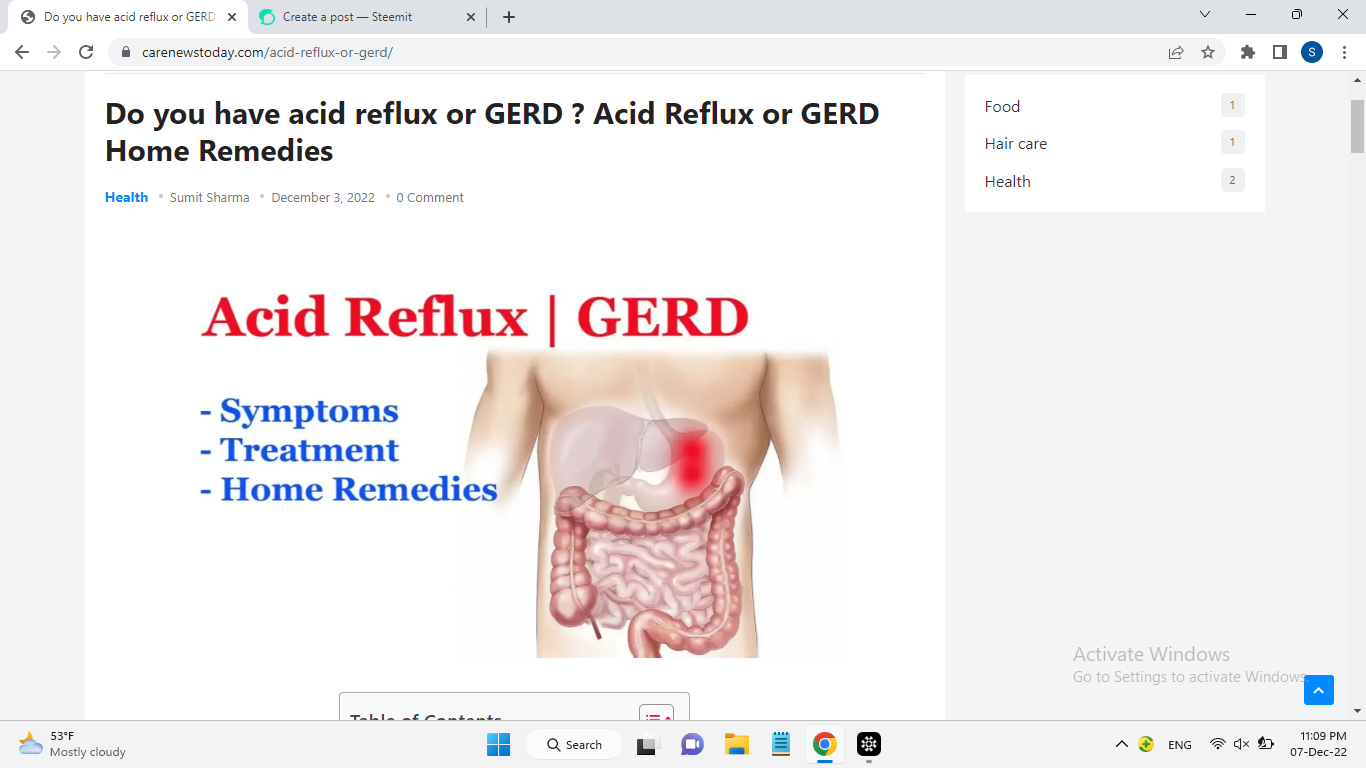
Task: Click the taskbar Search box
Action: [574, 745]
